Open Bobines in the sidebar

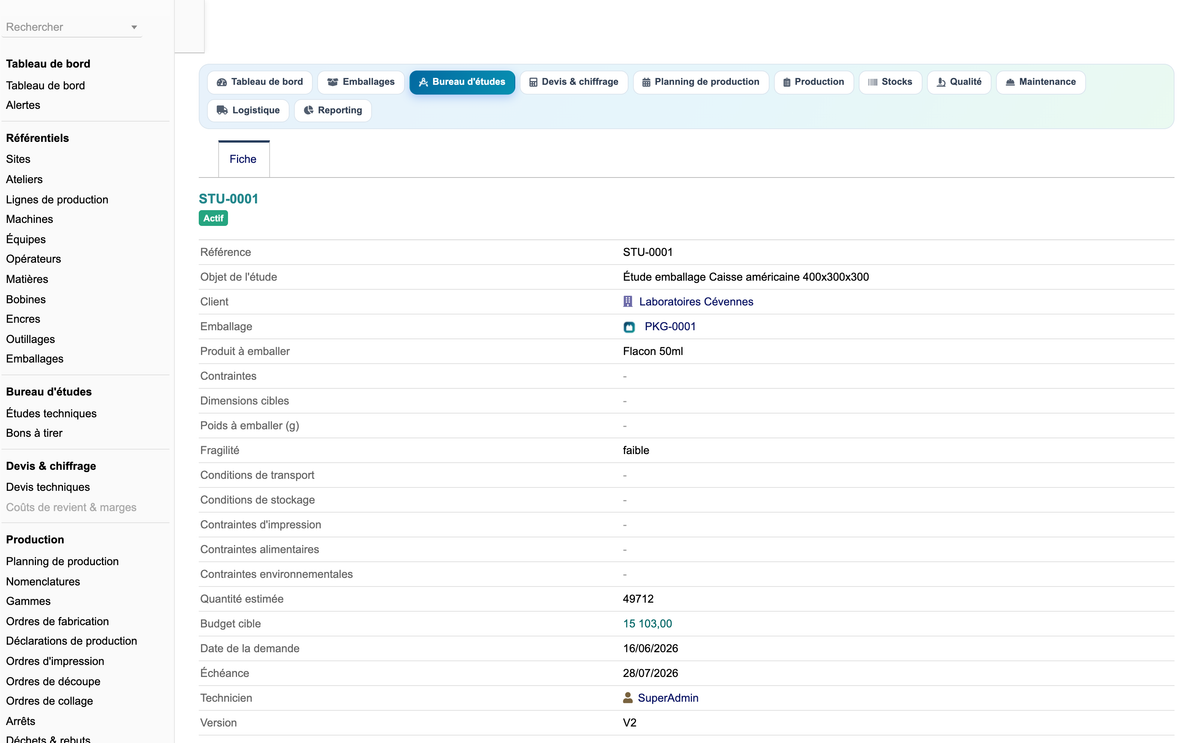(26, 299)
